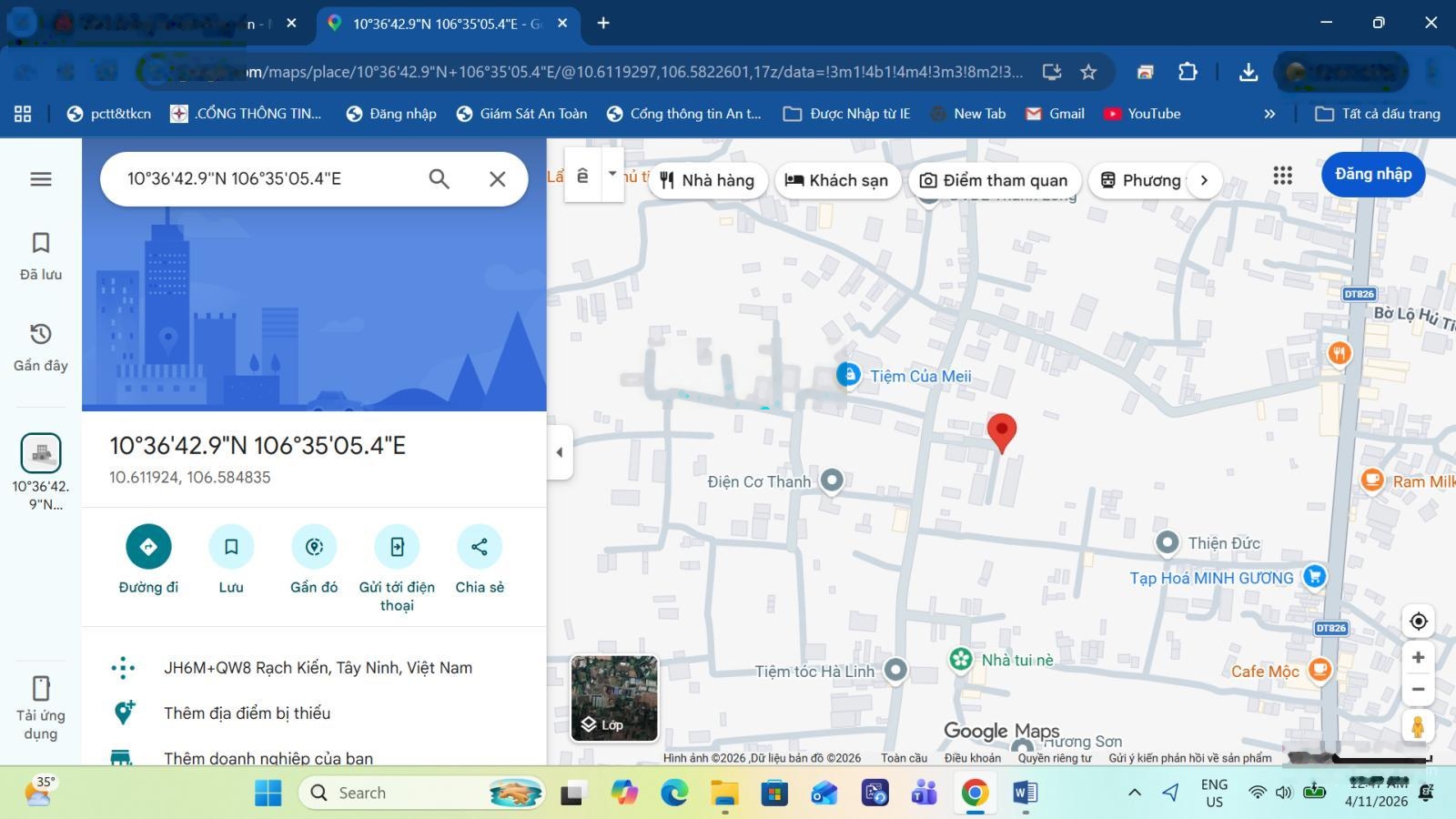The height and width of the screenshot is (819, 1456).
Task: Click Gửi ý kiến phản hồi link
Action: point(1190,758)
